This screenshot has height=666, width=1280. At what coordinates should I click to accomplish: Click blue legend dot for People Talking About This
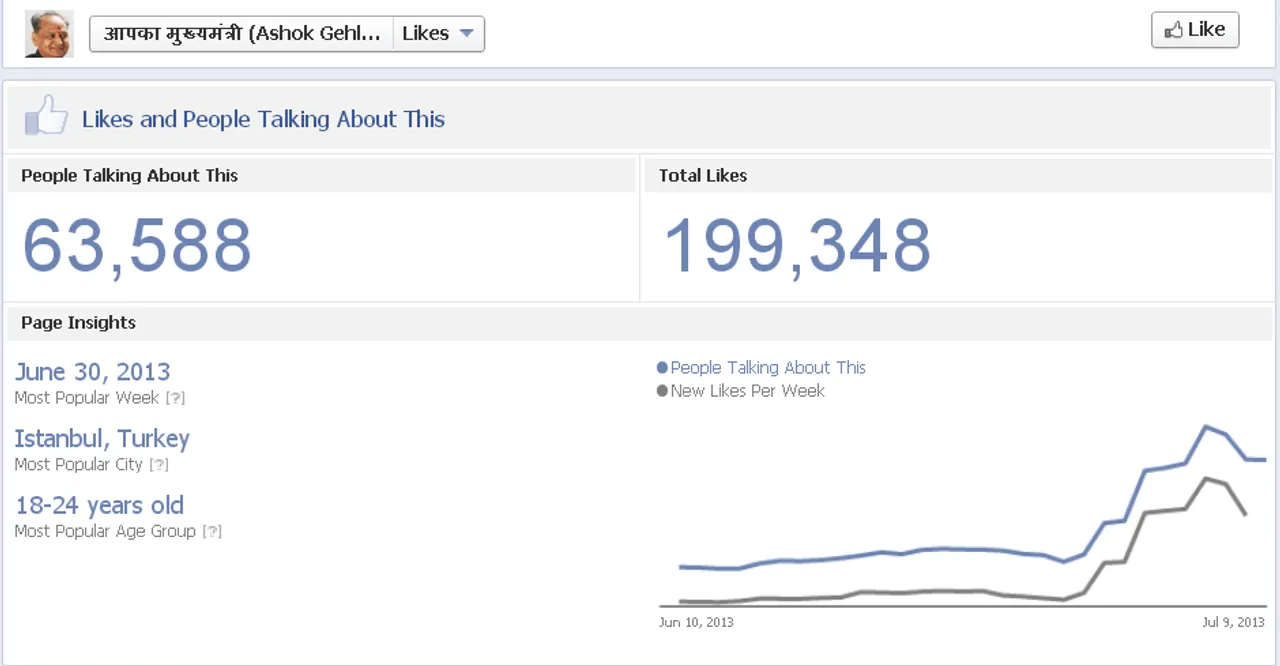click(x=662, y=368)
